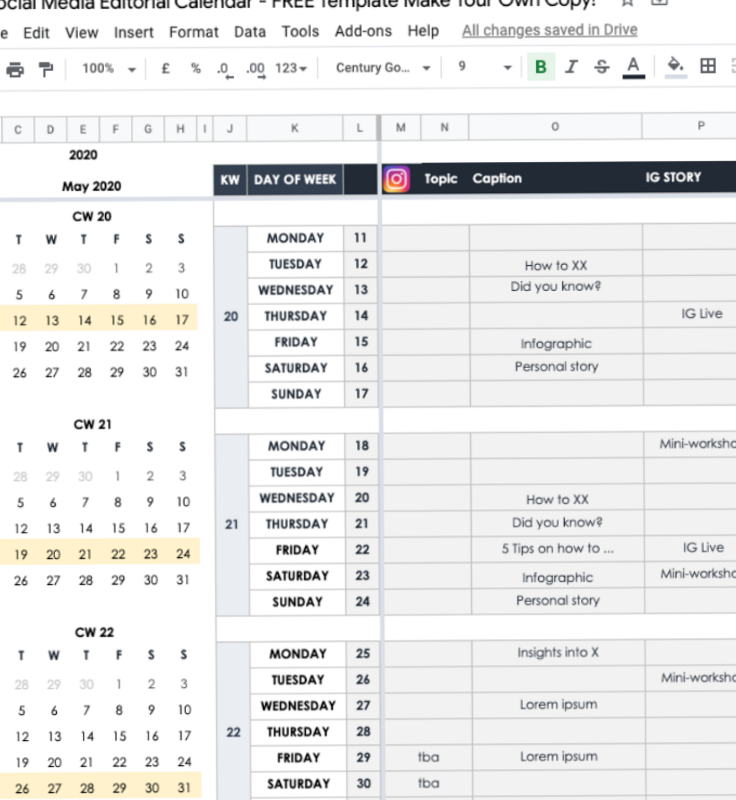Select the 'CW 21' heading cell
The image size is (736, 800).
92,424
